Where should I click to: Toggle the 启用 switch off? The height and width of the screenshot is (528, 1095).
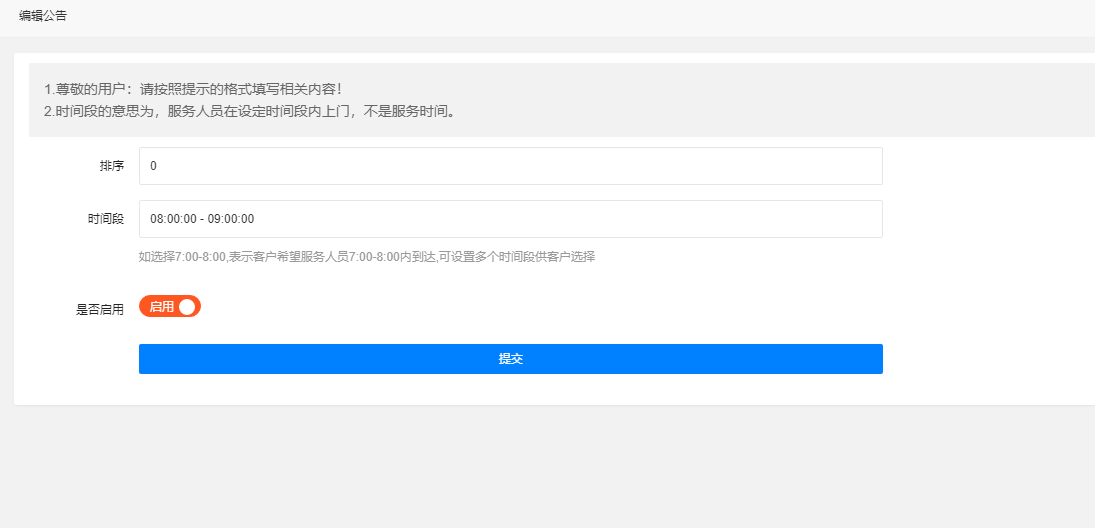pyautogui.click(x=170, y=307)
